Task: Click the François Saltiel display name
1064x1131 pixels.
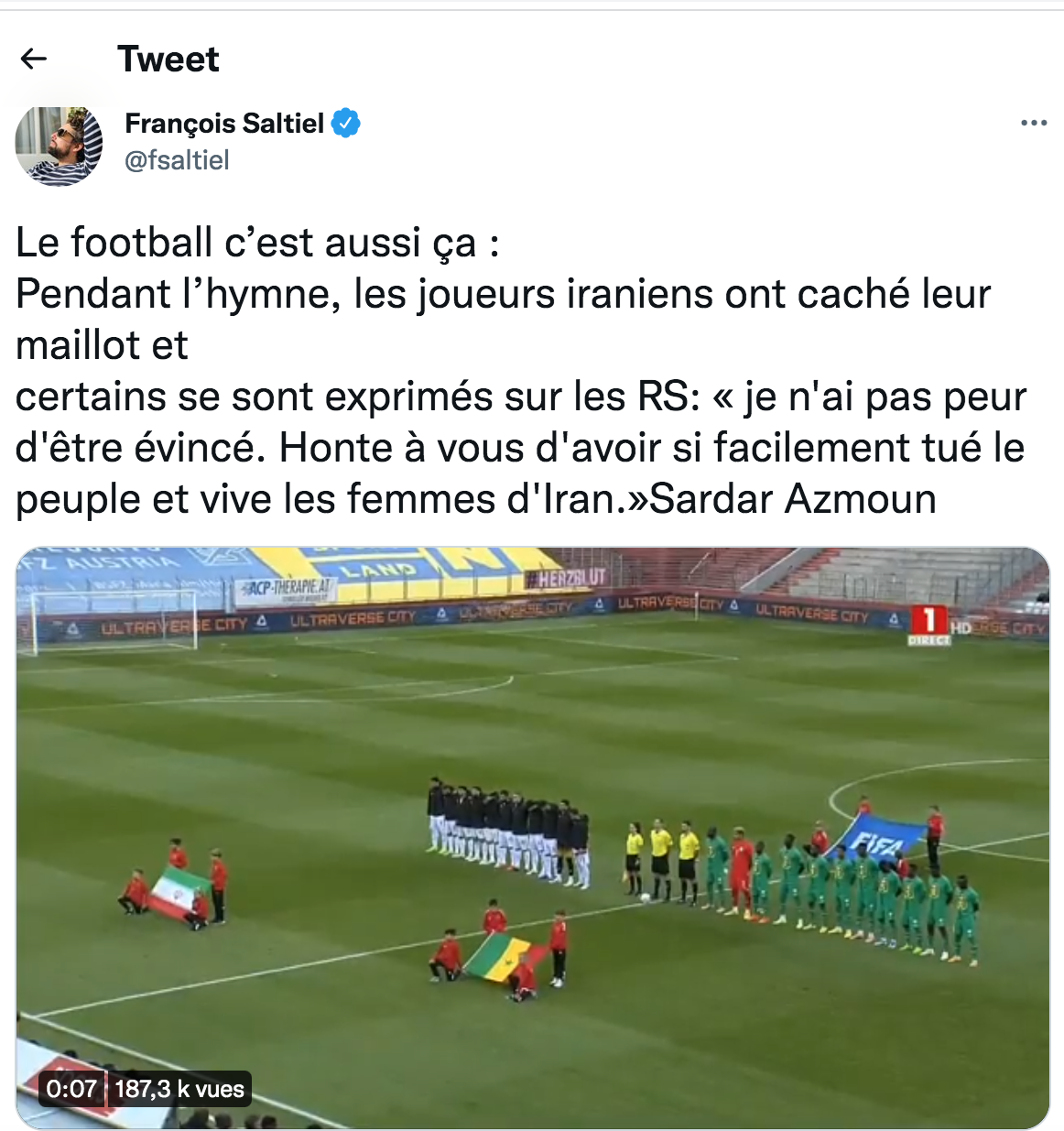Action: pyautogui.click(x=224, y=123)
